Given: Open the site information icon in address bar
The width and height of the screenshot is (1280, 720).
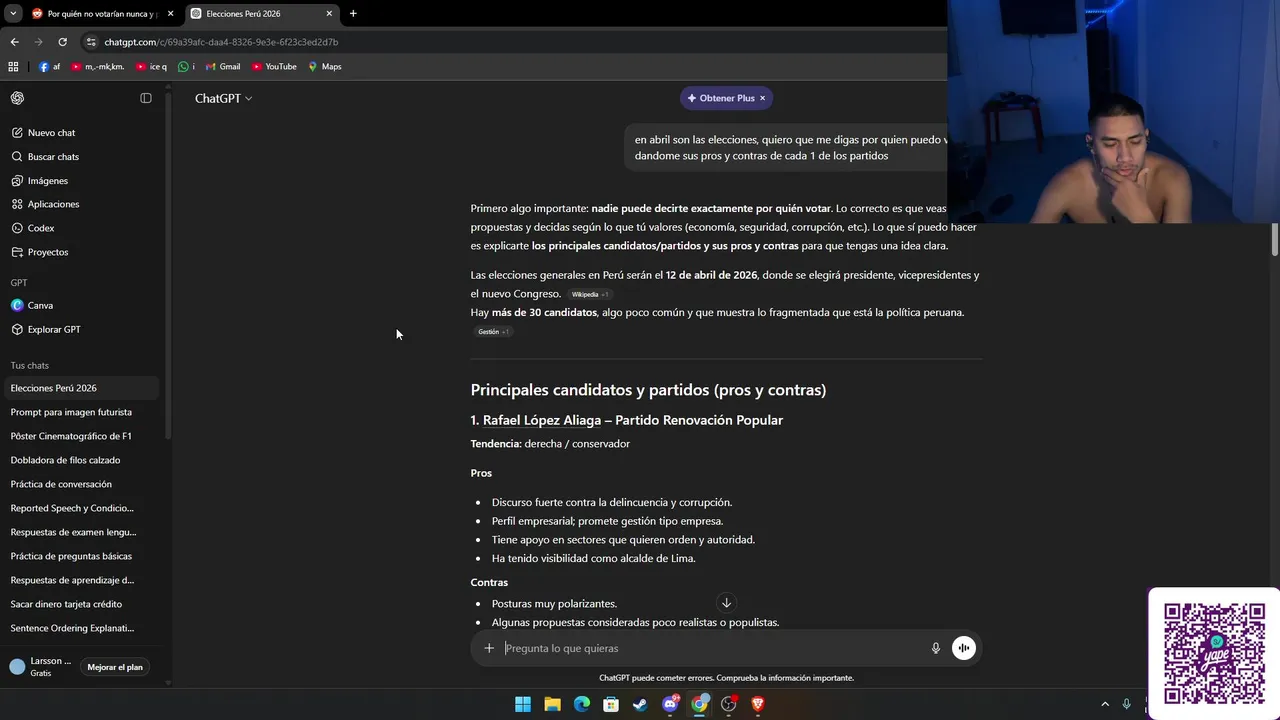Looking at the screenshot, I should [x=91, y=42].
